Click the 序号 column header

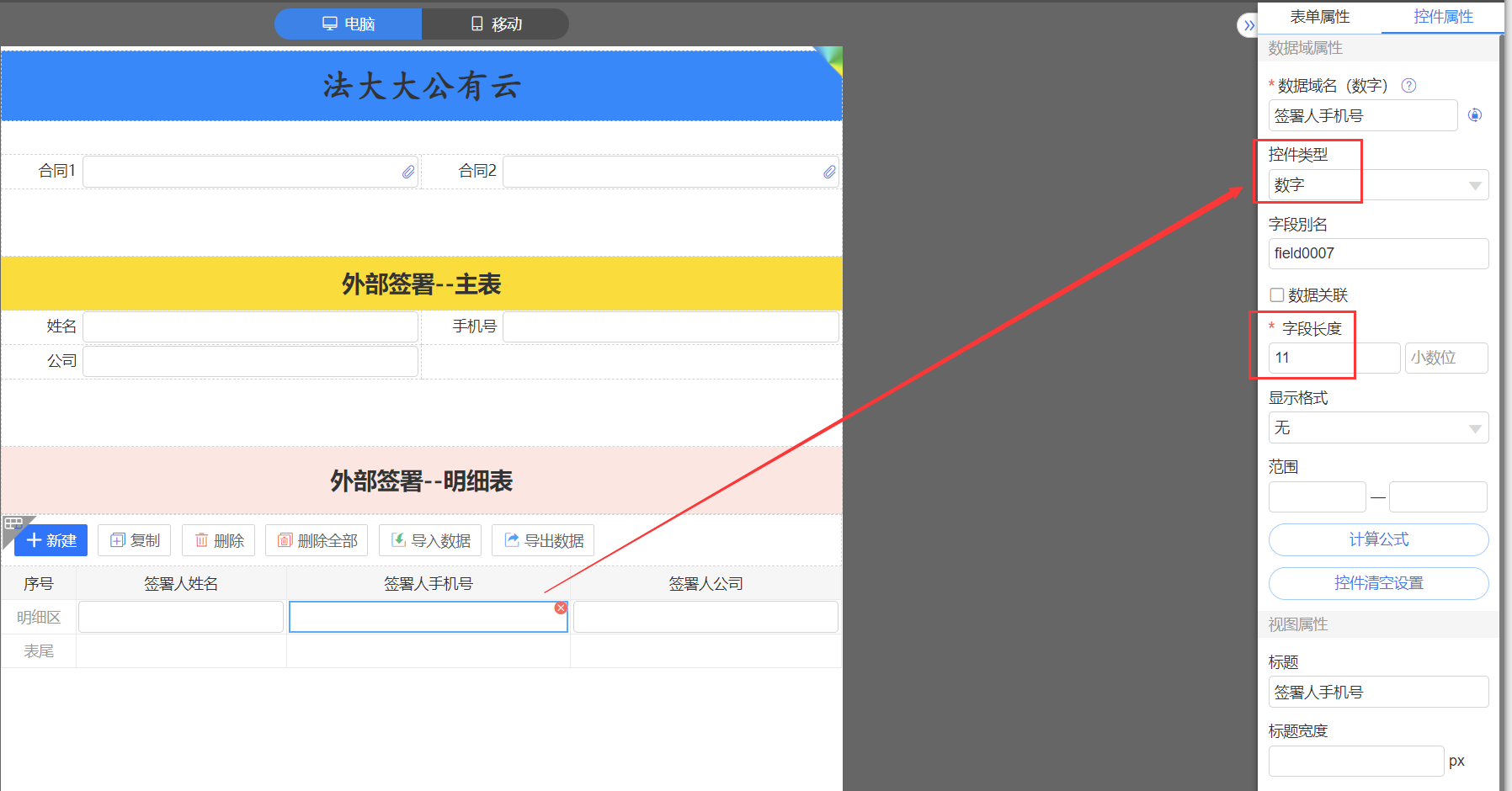point(39,583)
